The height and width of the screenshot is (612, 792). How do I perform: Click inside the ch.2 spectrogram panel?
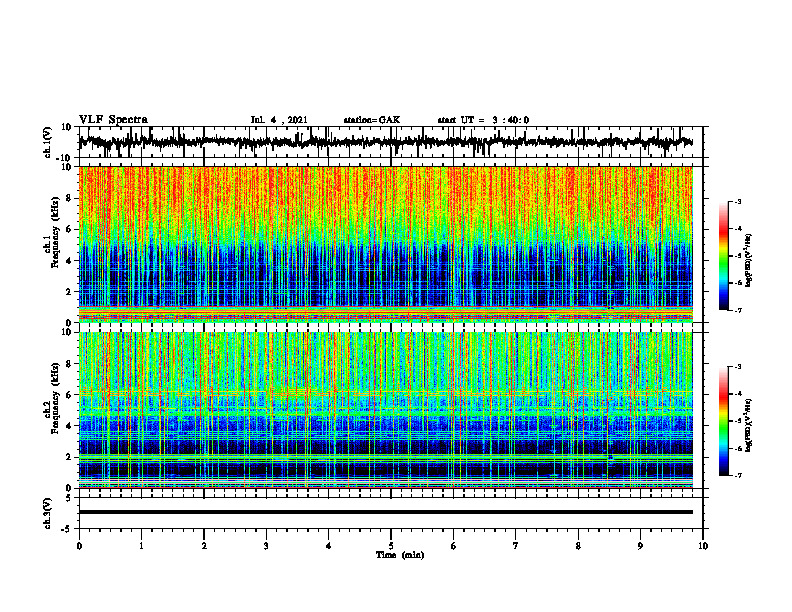click(x=386, y=410)
